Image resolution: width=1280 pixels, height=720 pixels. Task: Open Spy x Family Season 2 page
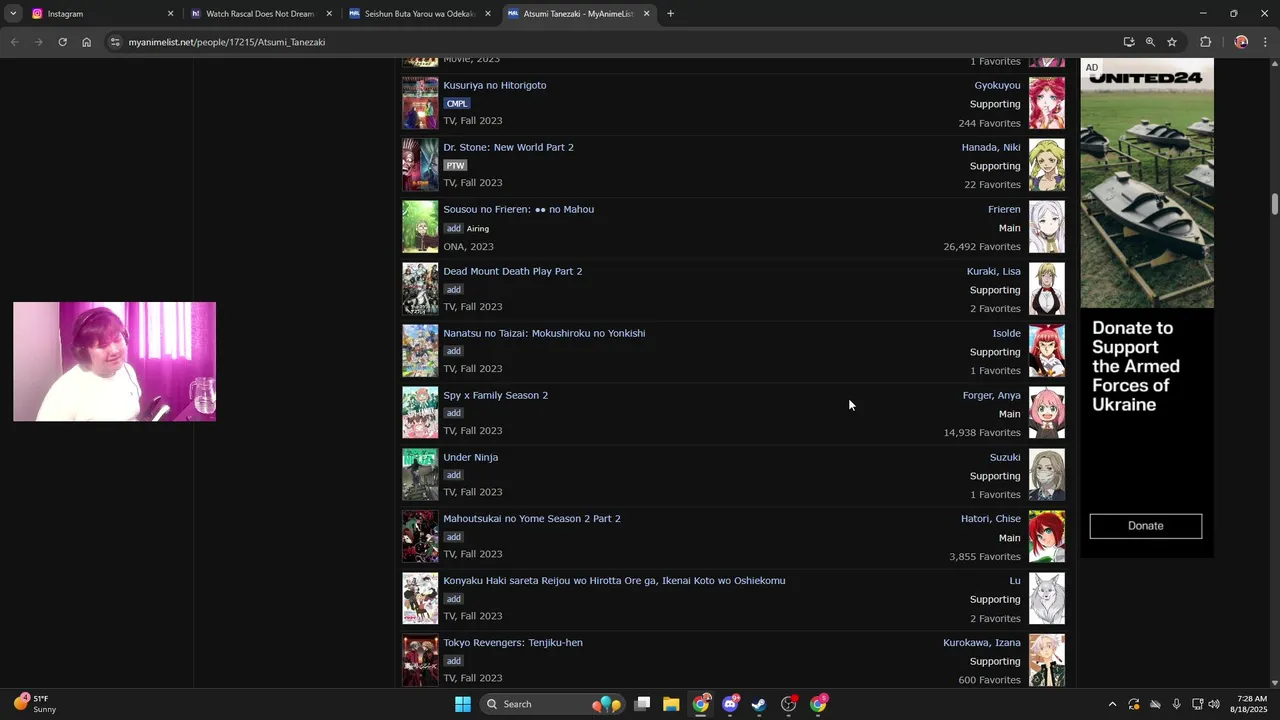click(495, 395)
